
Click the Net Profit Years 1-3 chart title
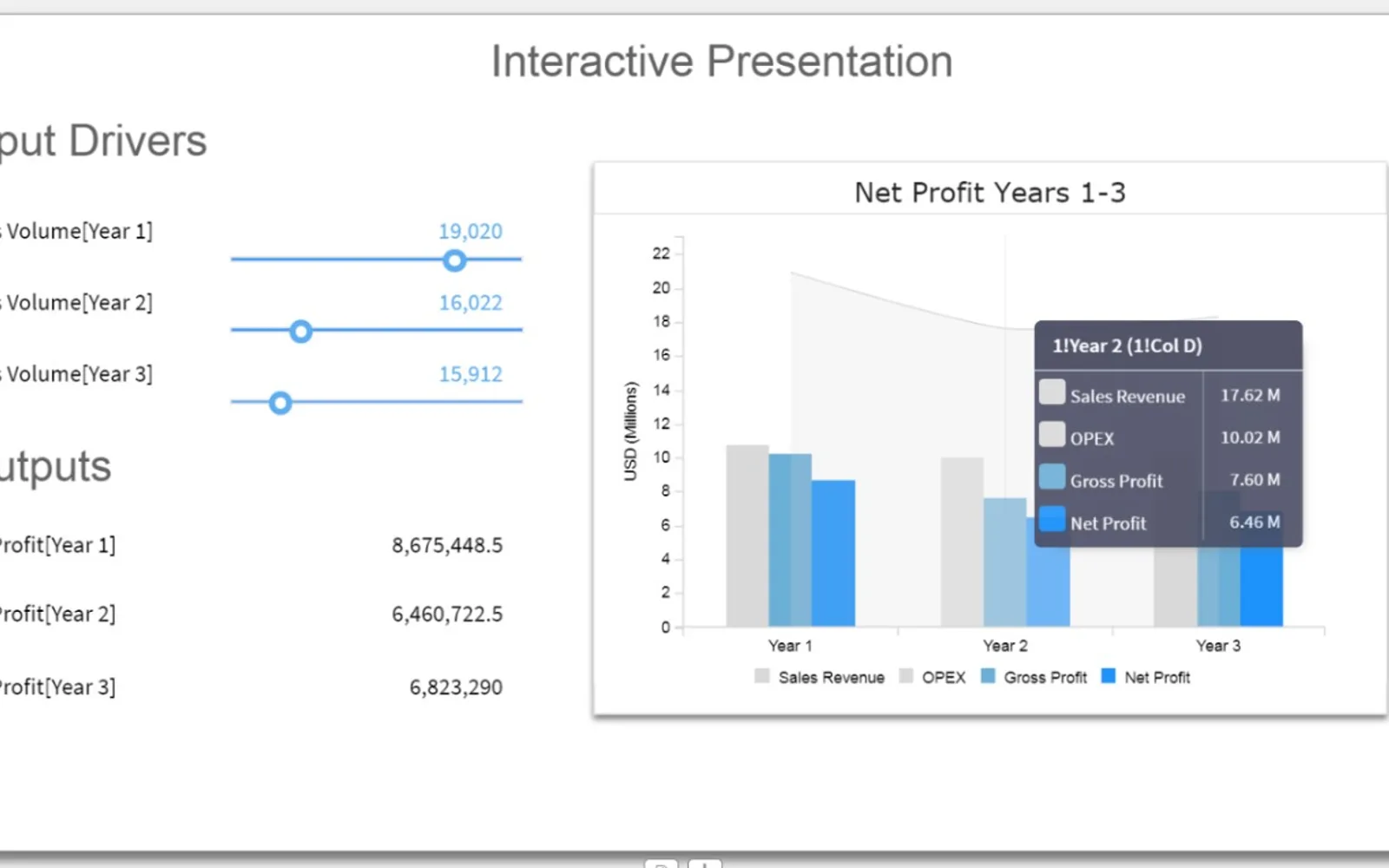(x=990, y=193)
